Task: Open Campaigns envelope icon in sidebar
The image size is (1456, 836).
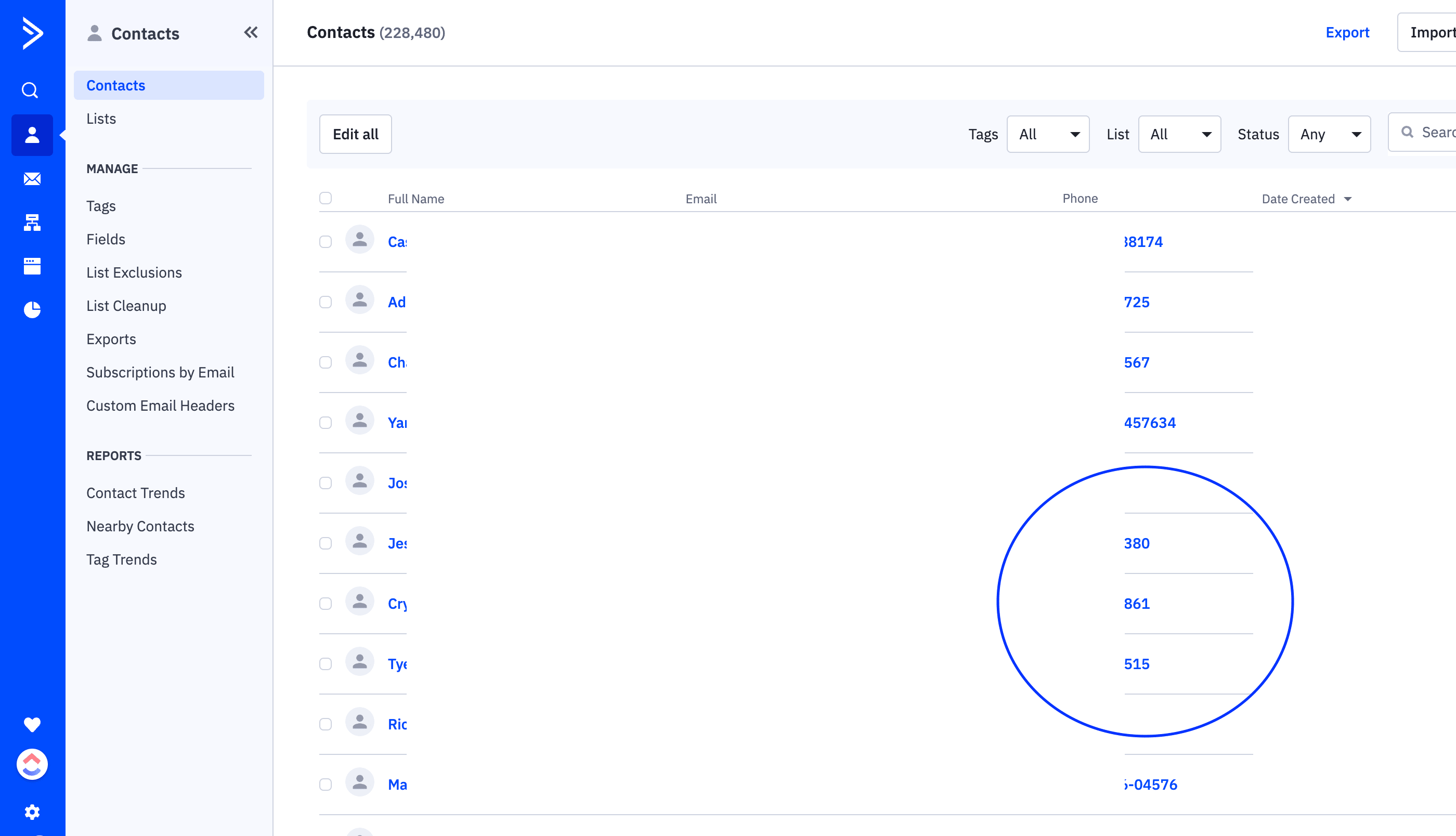Action: [32, 179]
